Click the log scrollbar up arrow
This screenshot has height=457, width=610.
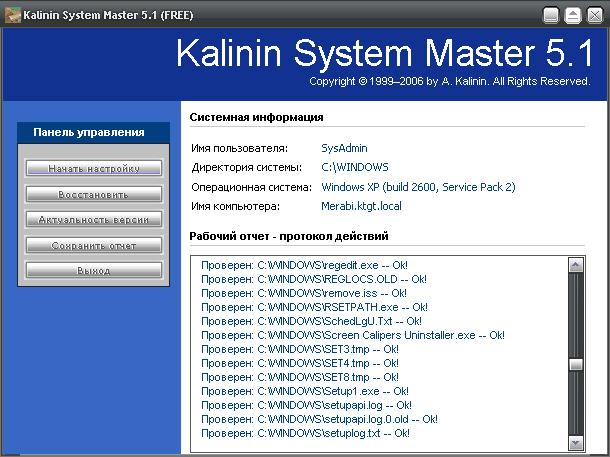[576, 265]
